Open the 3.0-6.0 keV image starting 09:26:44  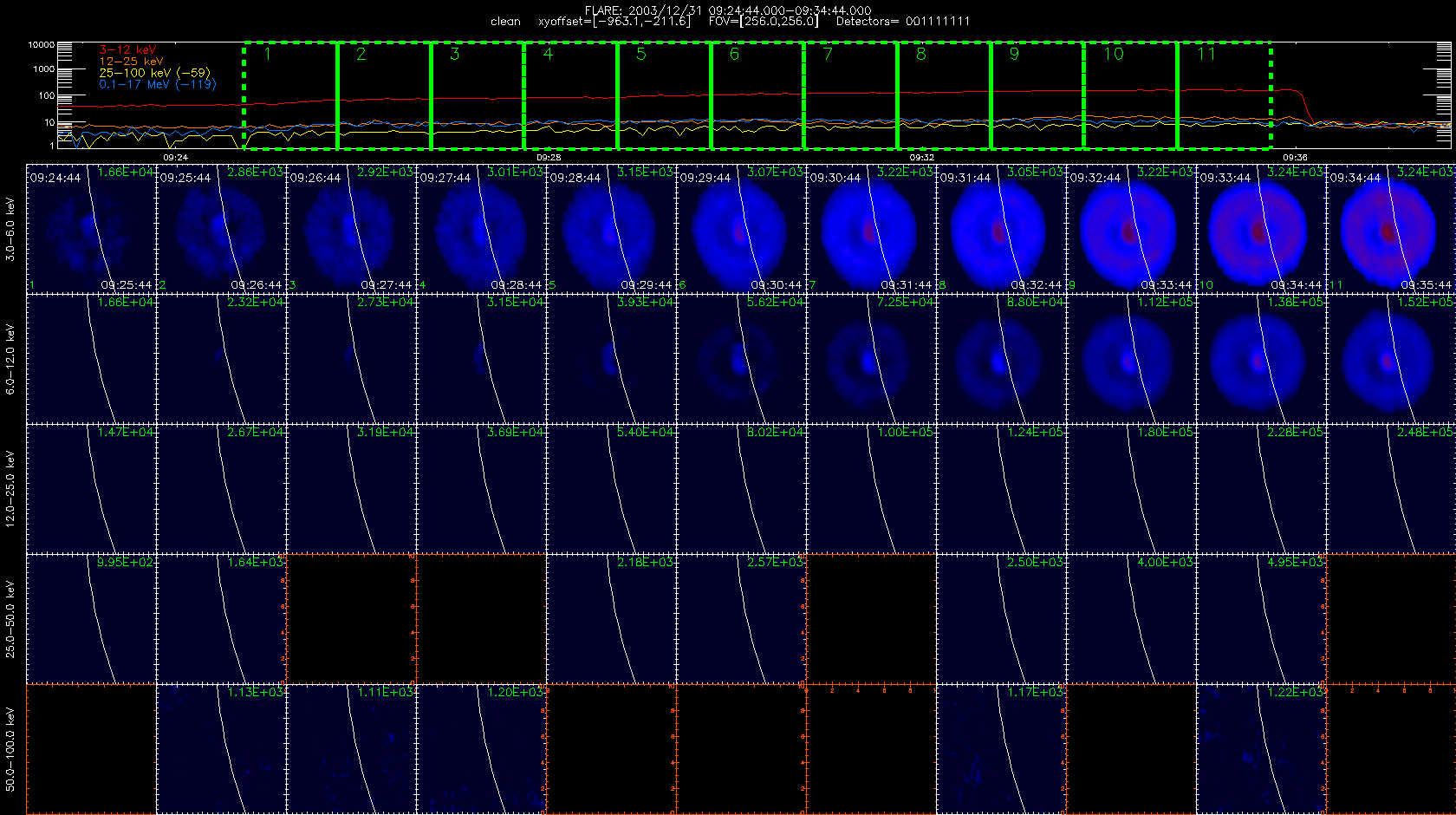point(351,229)
